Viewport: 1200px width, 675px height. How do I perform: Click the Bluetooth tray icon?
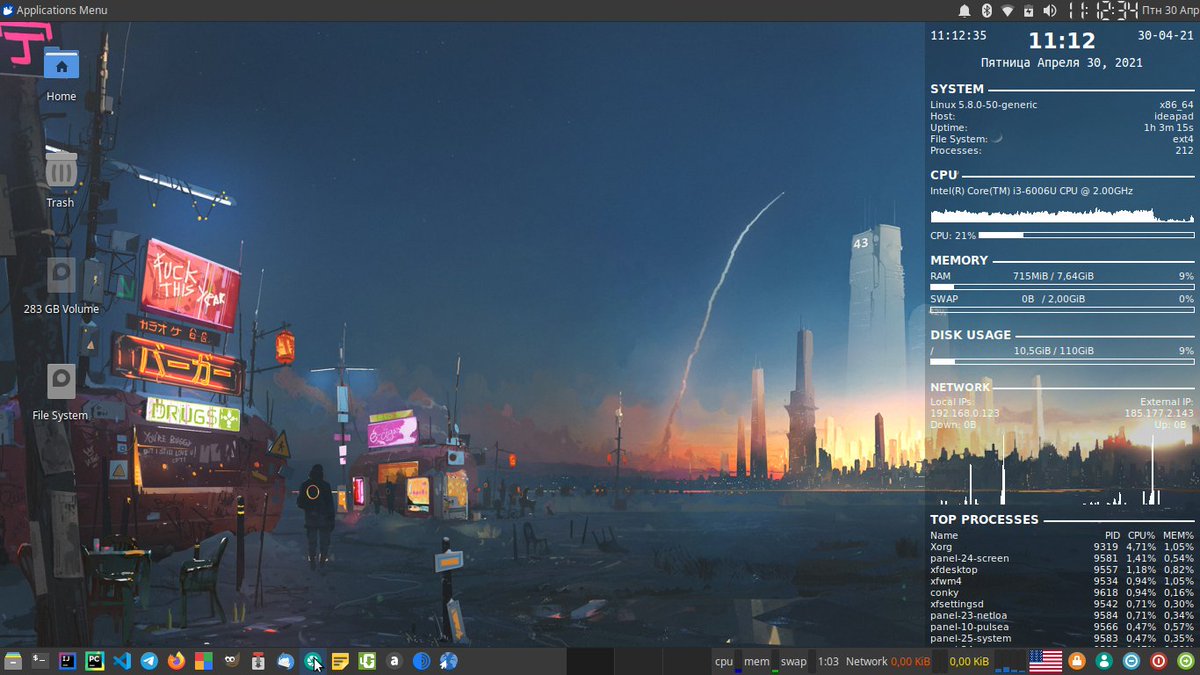click(x=985, y=10)
